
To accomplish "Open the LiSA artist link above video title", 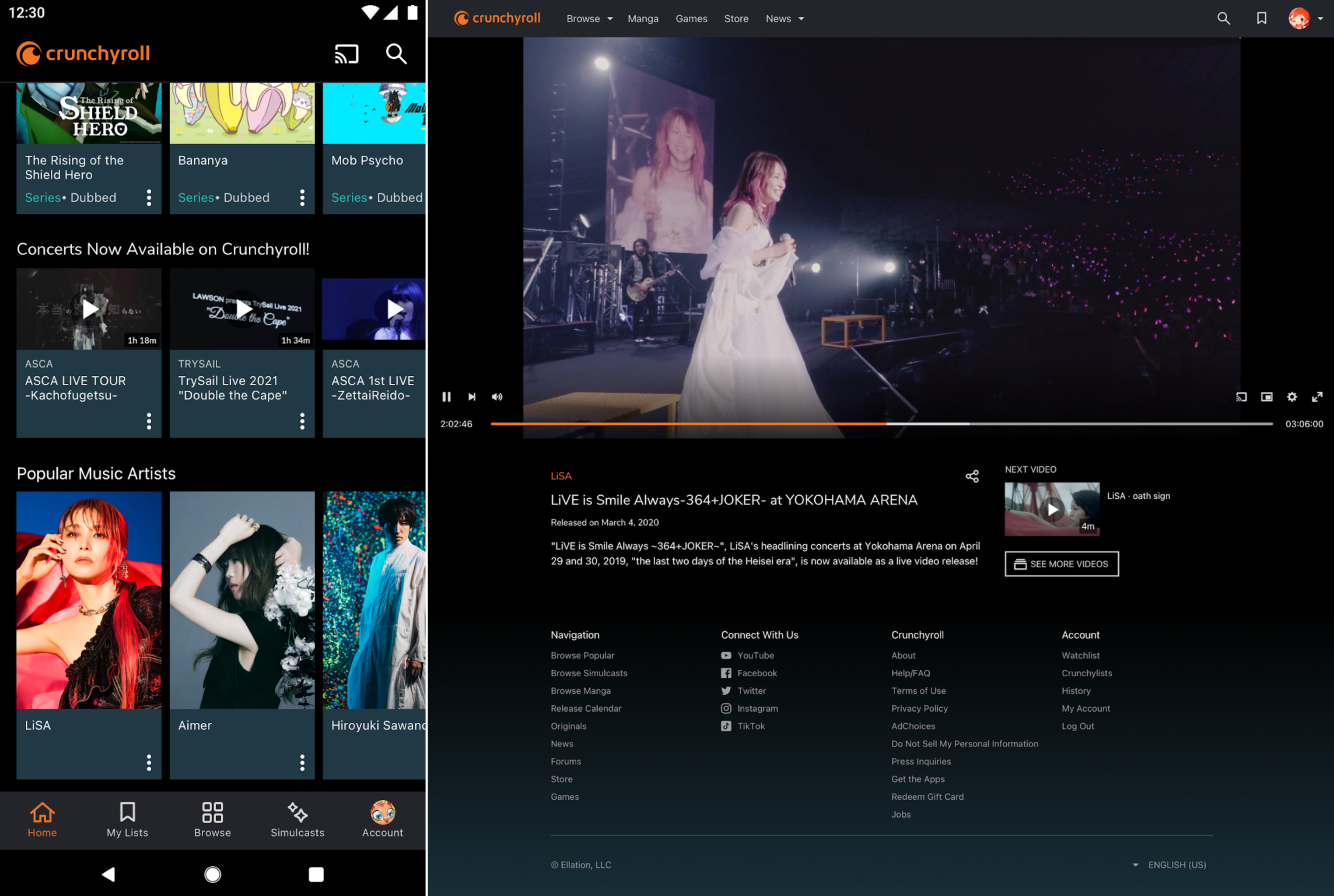I will pos(560,476).
